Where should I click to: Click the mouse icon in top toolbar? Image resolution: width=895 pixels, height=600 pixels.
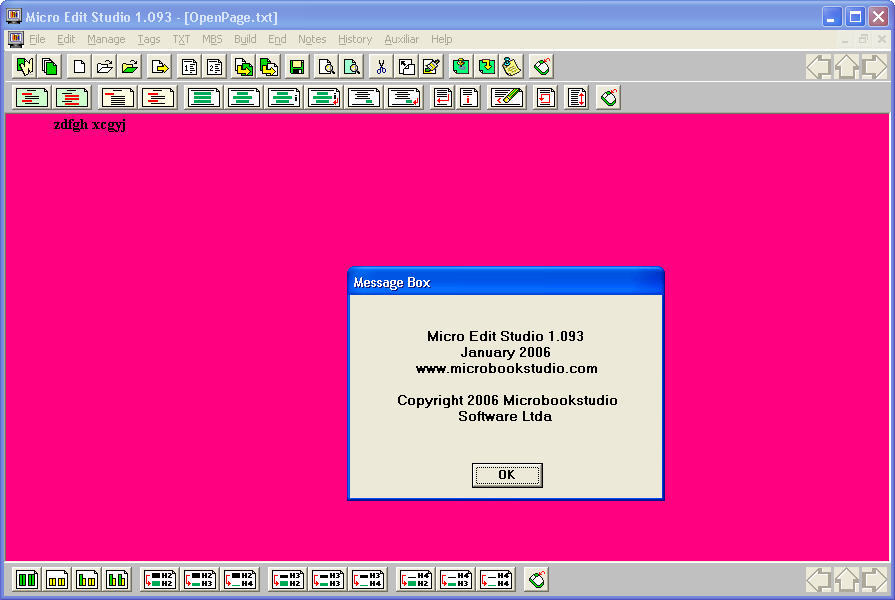541,67
